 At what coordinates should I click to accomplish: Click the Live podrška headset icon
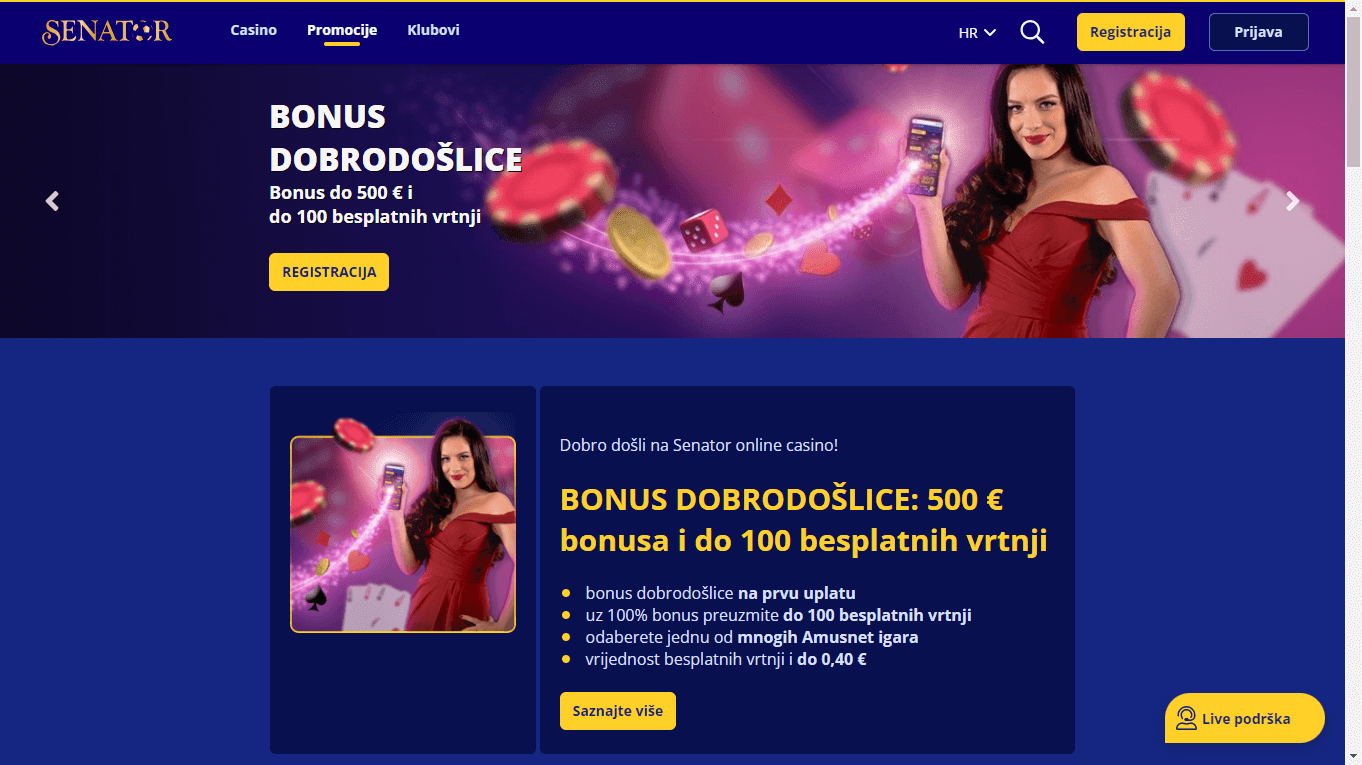(1186, 718)
